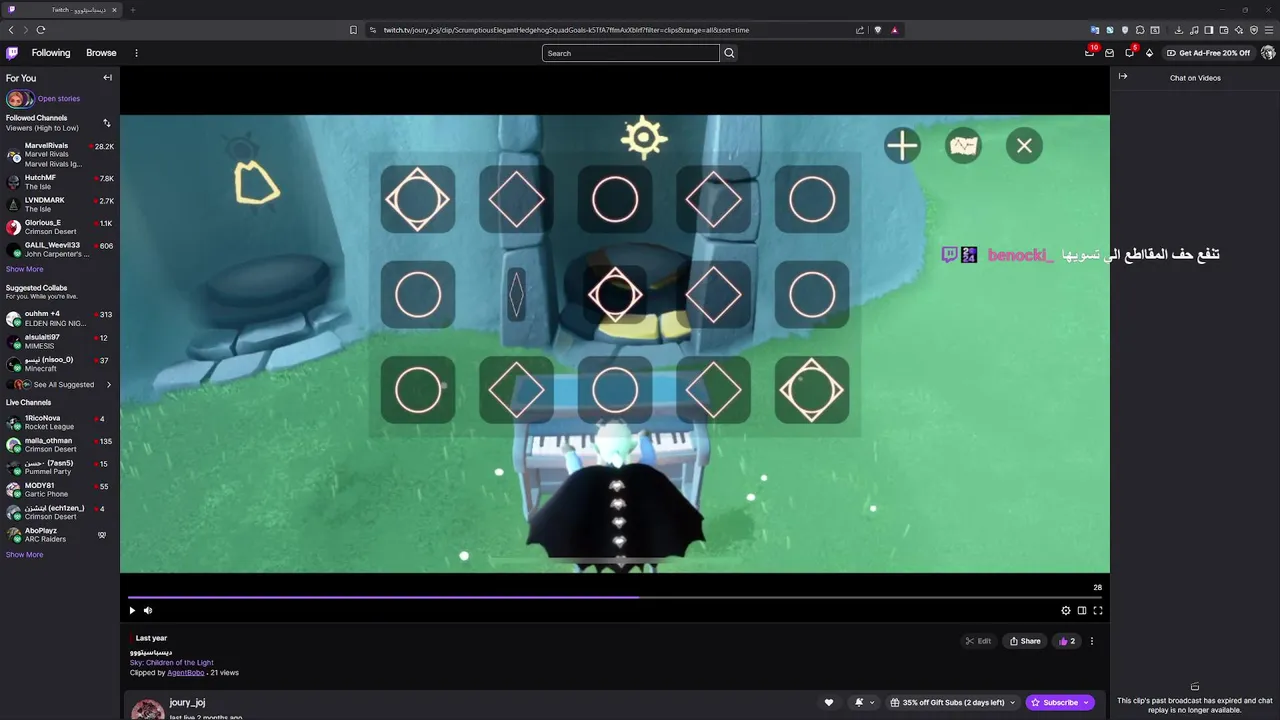Focus the Twitch Search field
This screenshot has height=720, width=1280.
coord(631,53)
